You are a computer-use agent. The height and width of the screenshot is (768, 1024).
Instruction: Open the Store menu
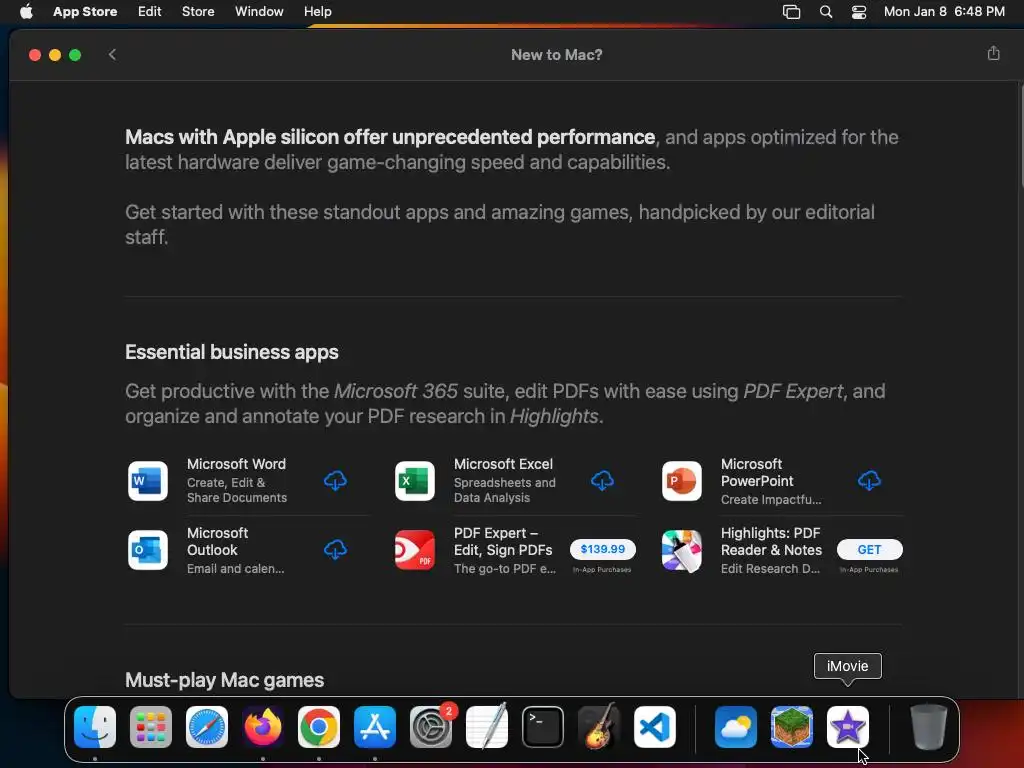pos(198,11)
